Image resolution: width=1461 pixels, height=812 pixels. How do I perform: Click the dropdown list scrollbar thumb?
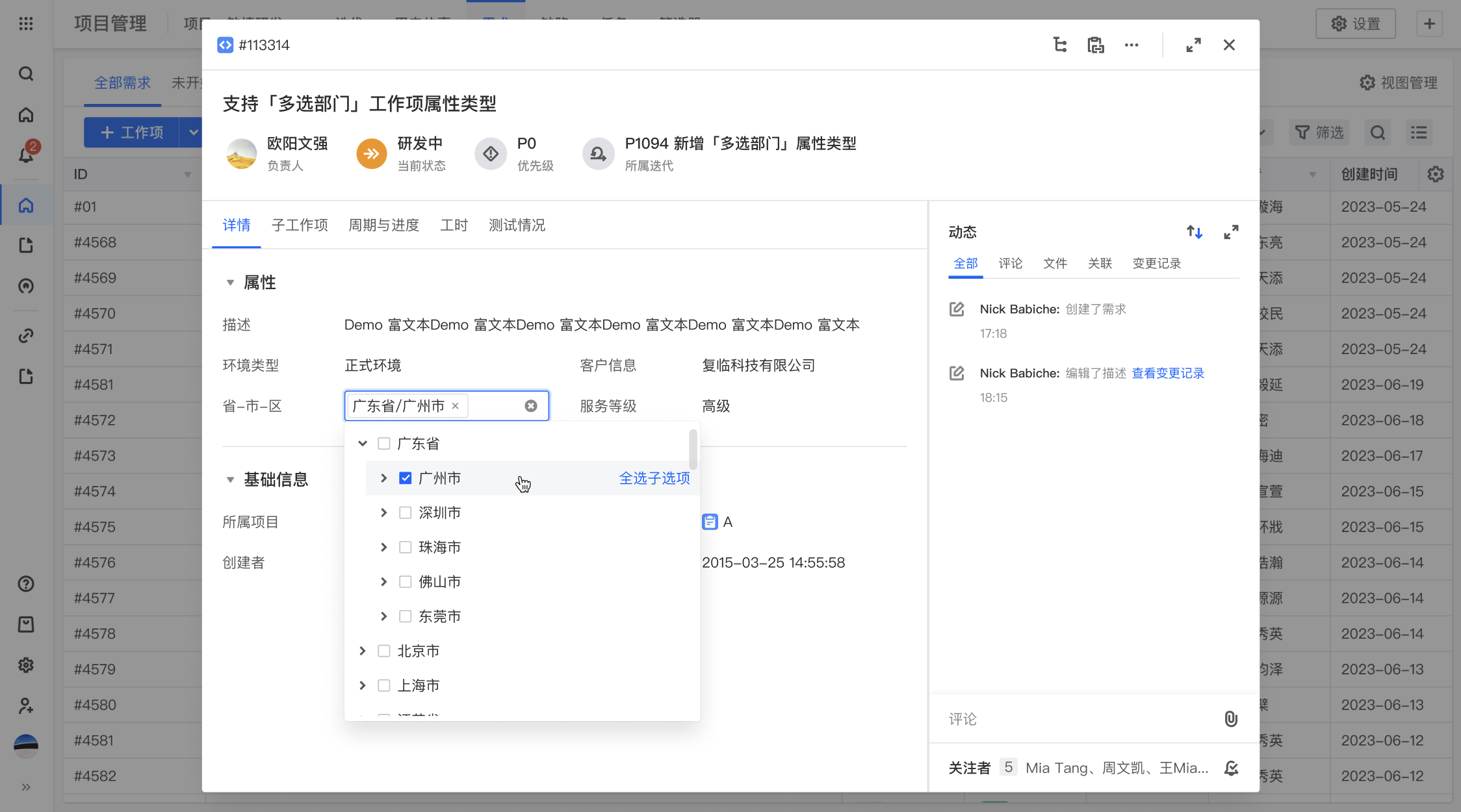click(x=693, y=448)
